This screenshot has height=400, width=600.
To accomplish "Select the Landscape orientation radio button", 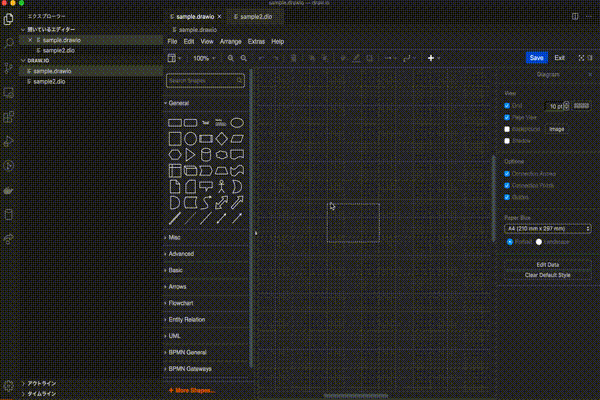I will click(x=541, y=241).
